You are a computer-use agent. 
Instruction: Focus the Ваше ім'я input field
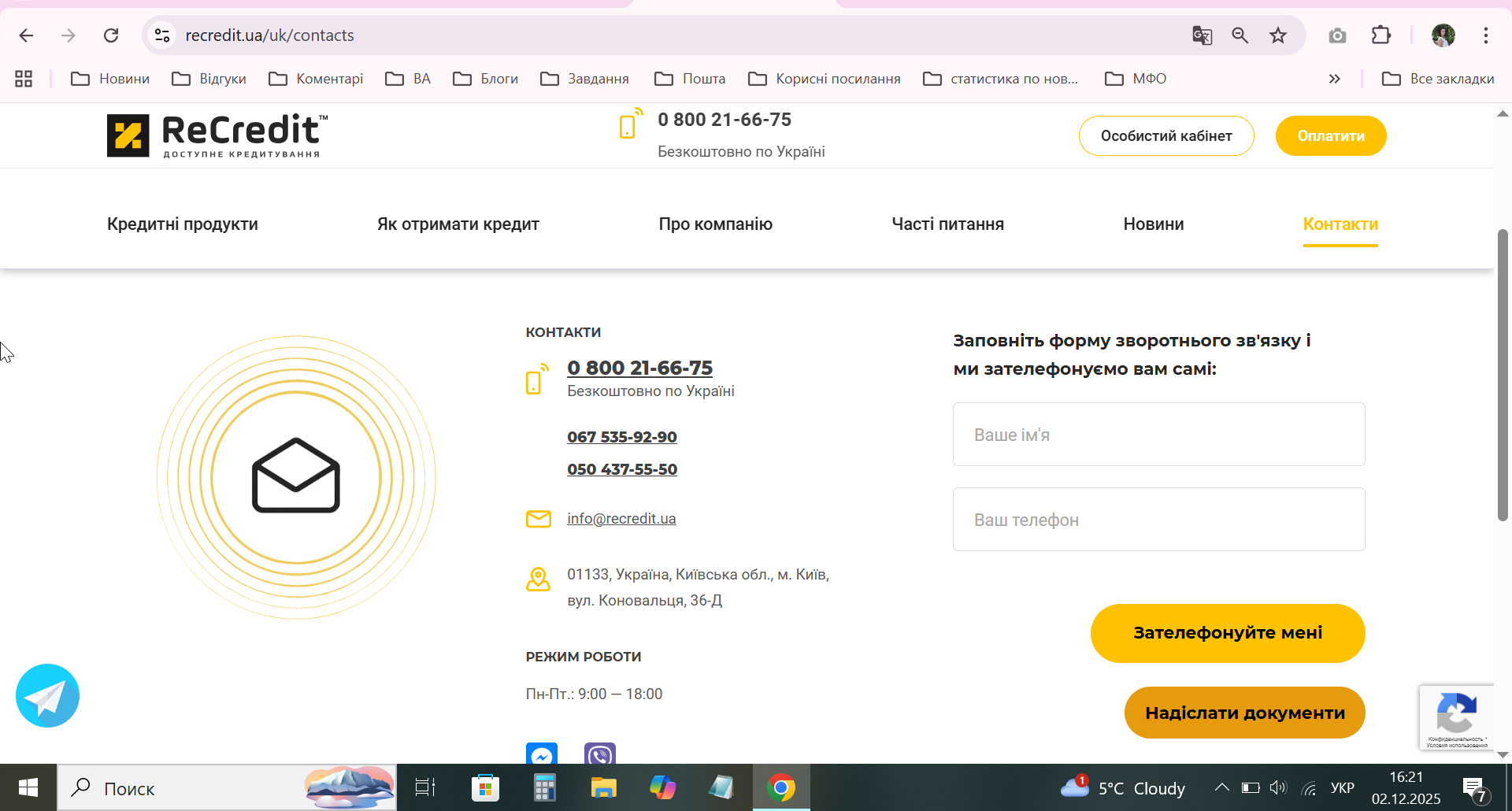pyautogui.click(x=1159, y=435)
